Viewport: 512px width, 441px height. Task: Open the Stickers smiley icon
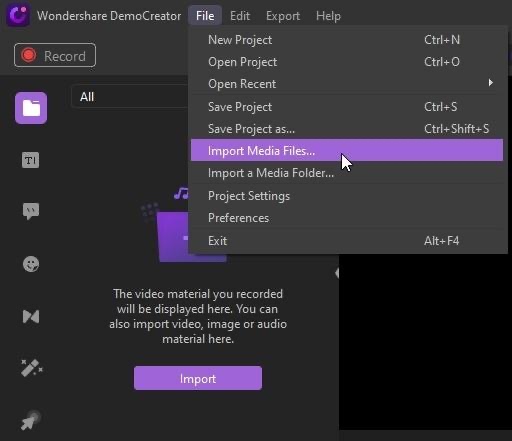[31, 264]
